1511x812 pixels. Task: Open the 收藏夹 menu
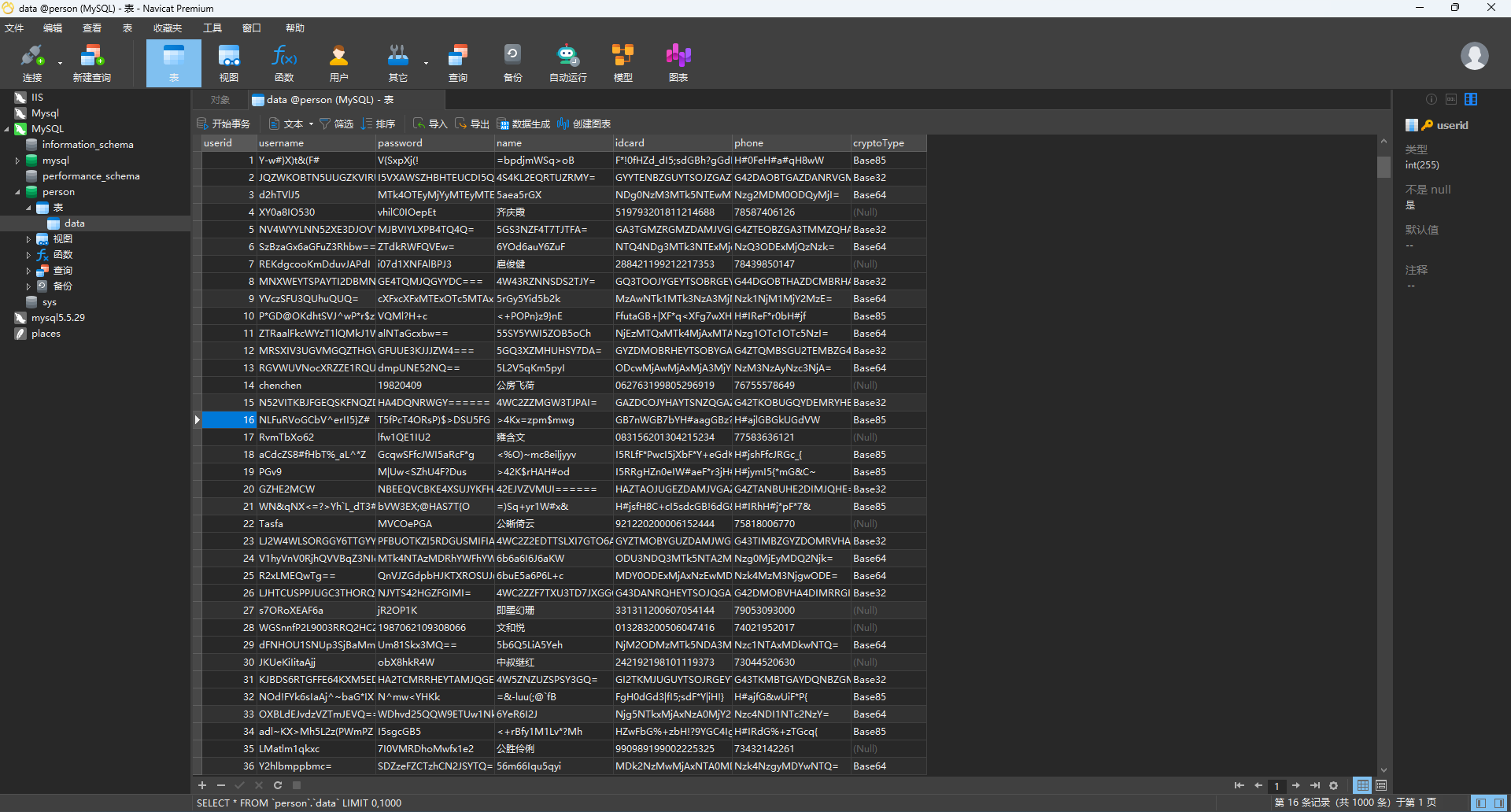[168, 28]
